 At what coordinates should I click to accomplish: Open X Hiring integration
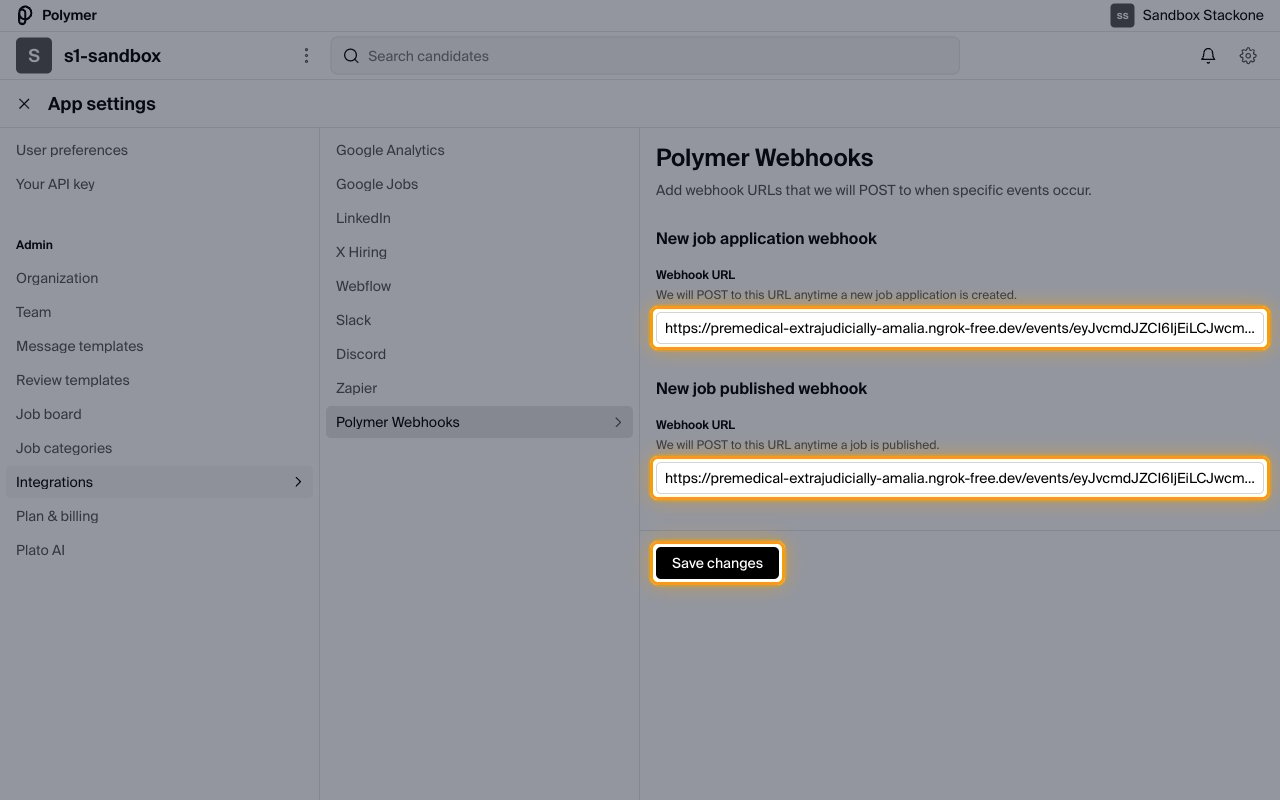pos(361,252)
